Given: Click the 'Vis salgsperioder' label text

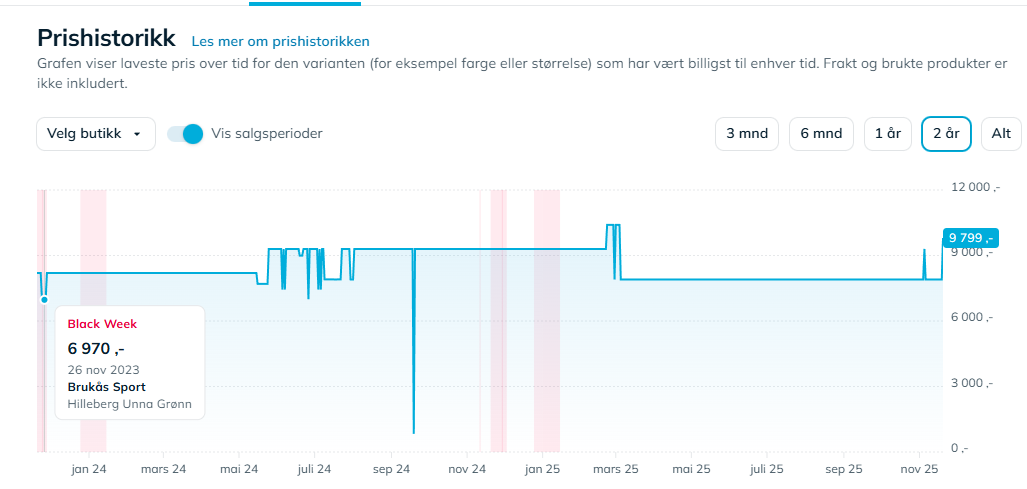Looking at the screenshot, I should pos(267,133).
